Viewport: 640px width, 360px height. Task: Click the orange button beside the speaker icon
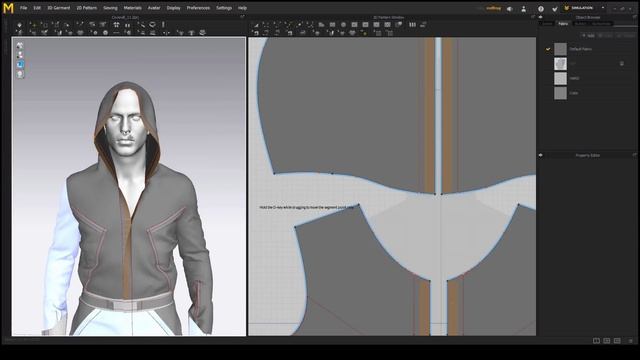tap(493, 8)
